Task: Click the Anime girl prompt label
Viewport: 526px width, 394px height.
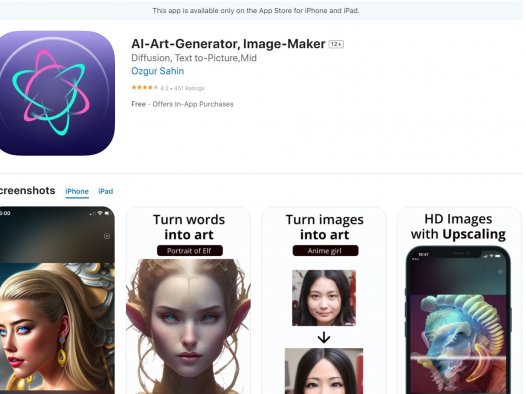Action: pyautogui.click(x=325, y=251)
